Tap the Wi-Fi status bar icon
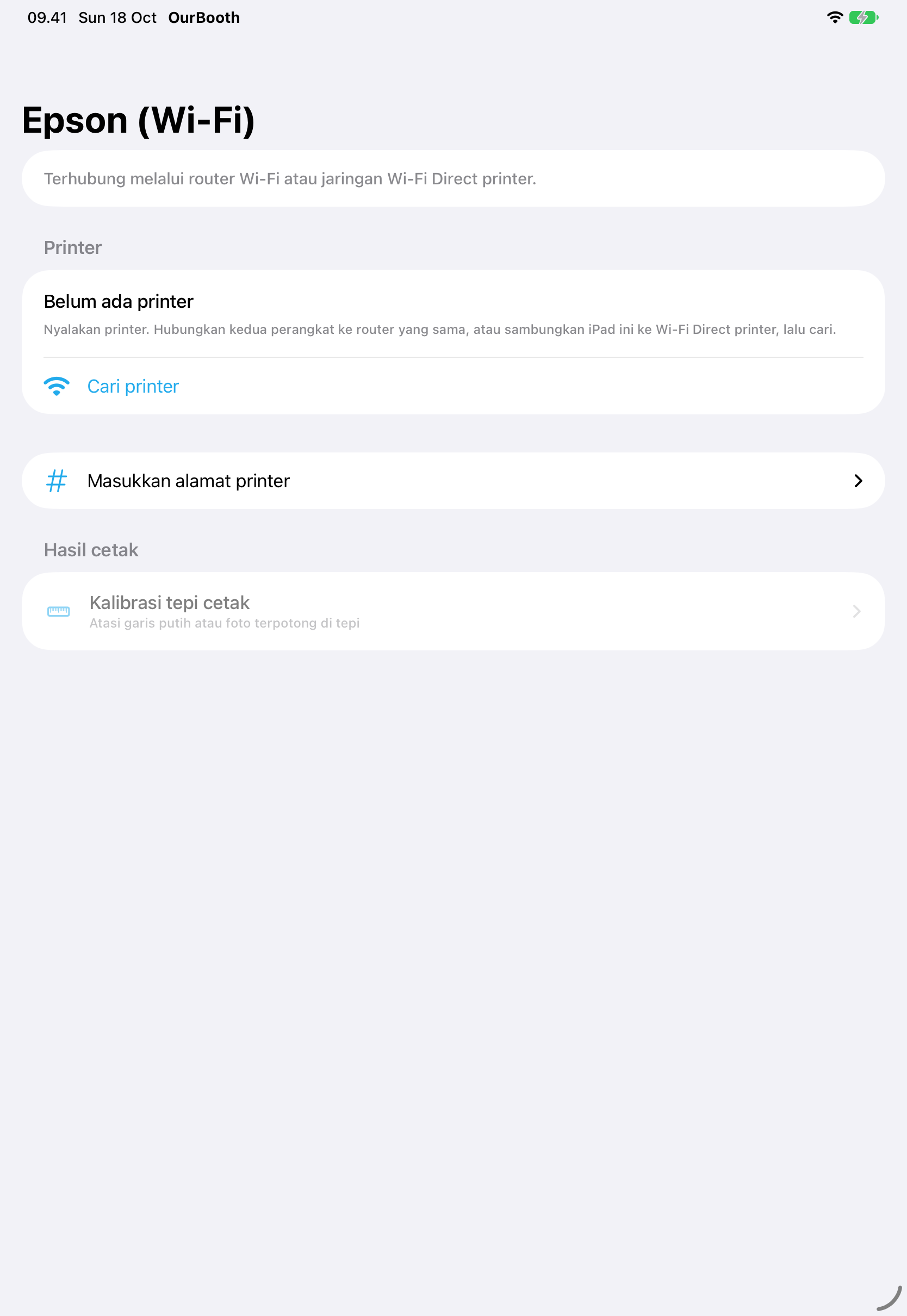This screenshot has width=907, height=1316. (x=834, y=17)
